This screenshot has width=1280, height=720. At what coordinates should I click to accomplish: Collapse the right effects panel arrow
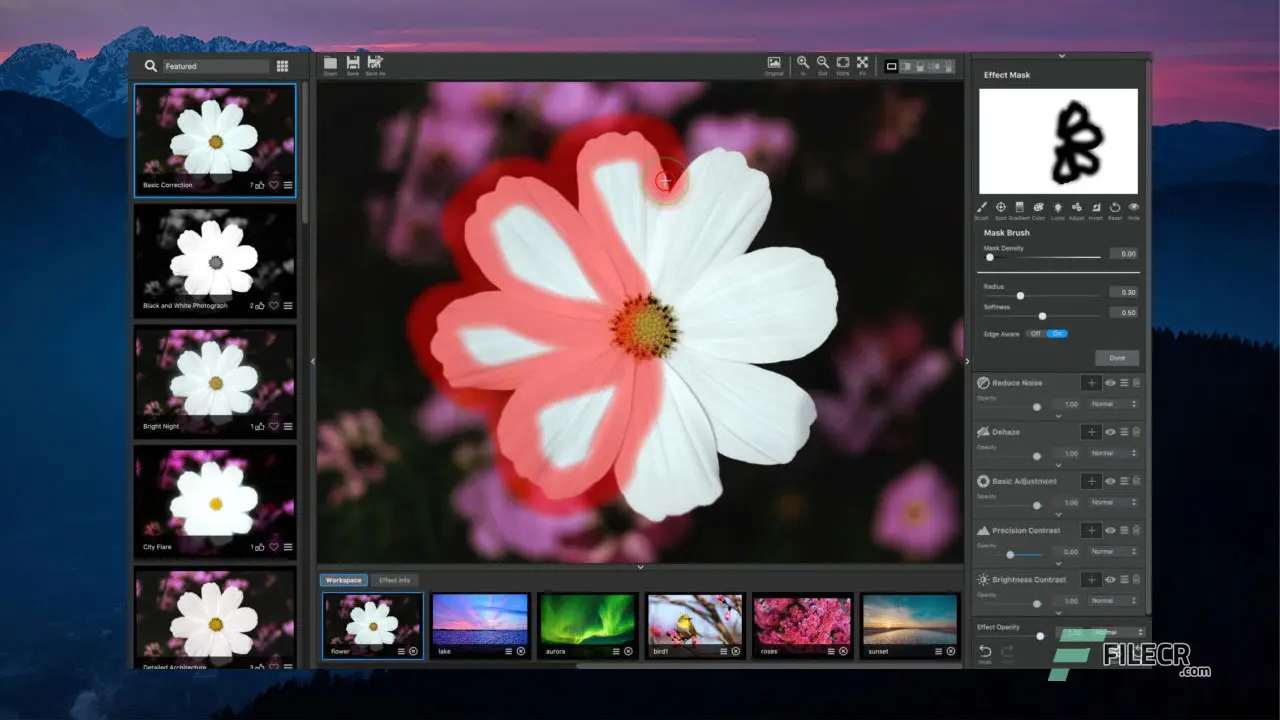(966, 361)
